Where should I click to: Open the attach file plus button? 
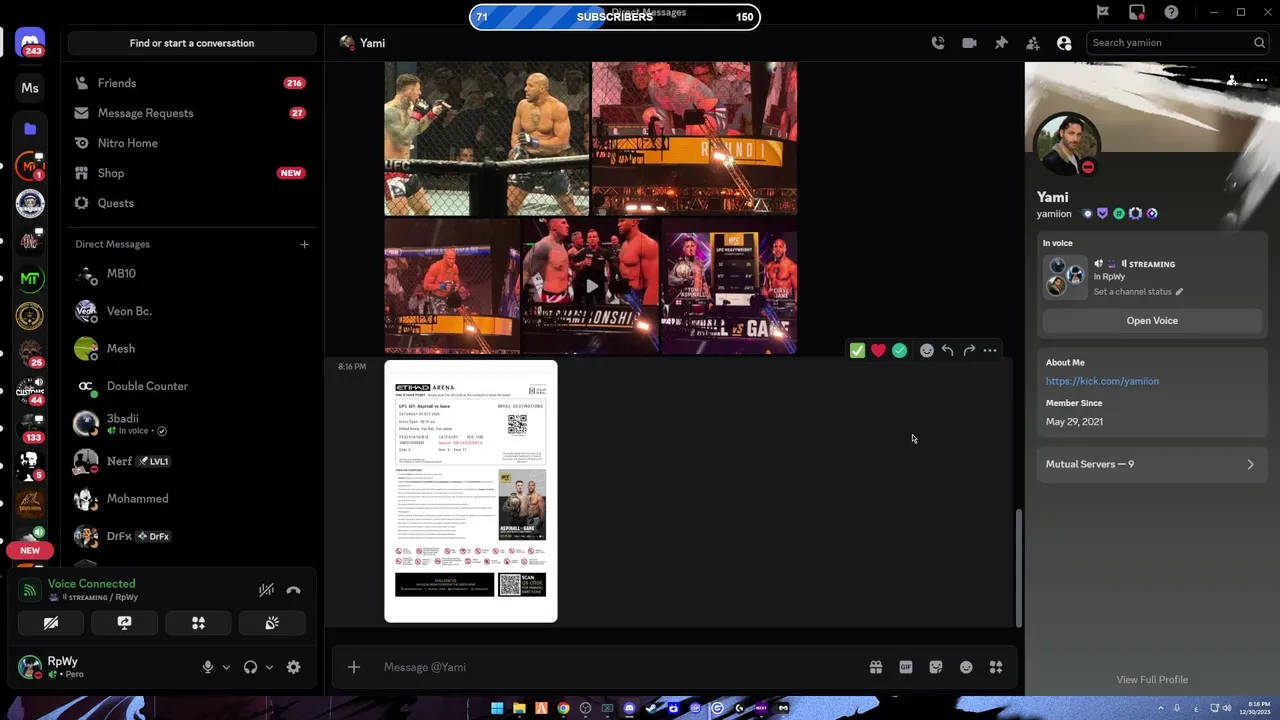click(x=354, y=667)
